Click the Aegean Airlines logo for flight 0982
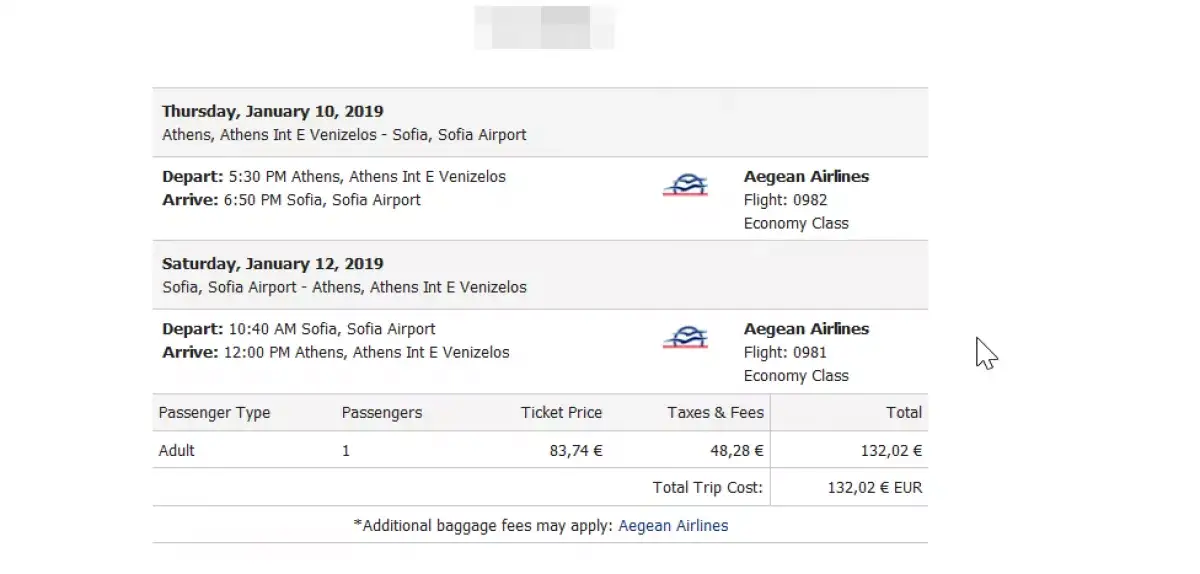Image resolution: width=1200 pixels, height=574 pixels. tap(685, 186)
